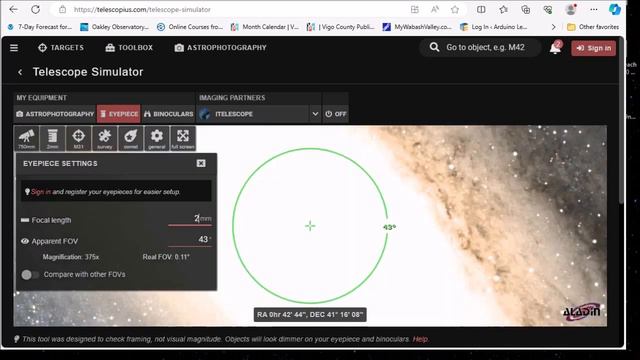Open the Log In Arduino bookmark

click(x=493, y=27)
